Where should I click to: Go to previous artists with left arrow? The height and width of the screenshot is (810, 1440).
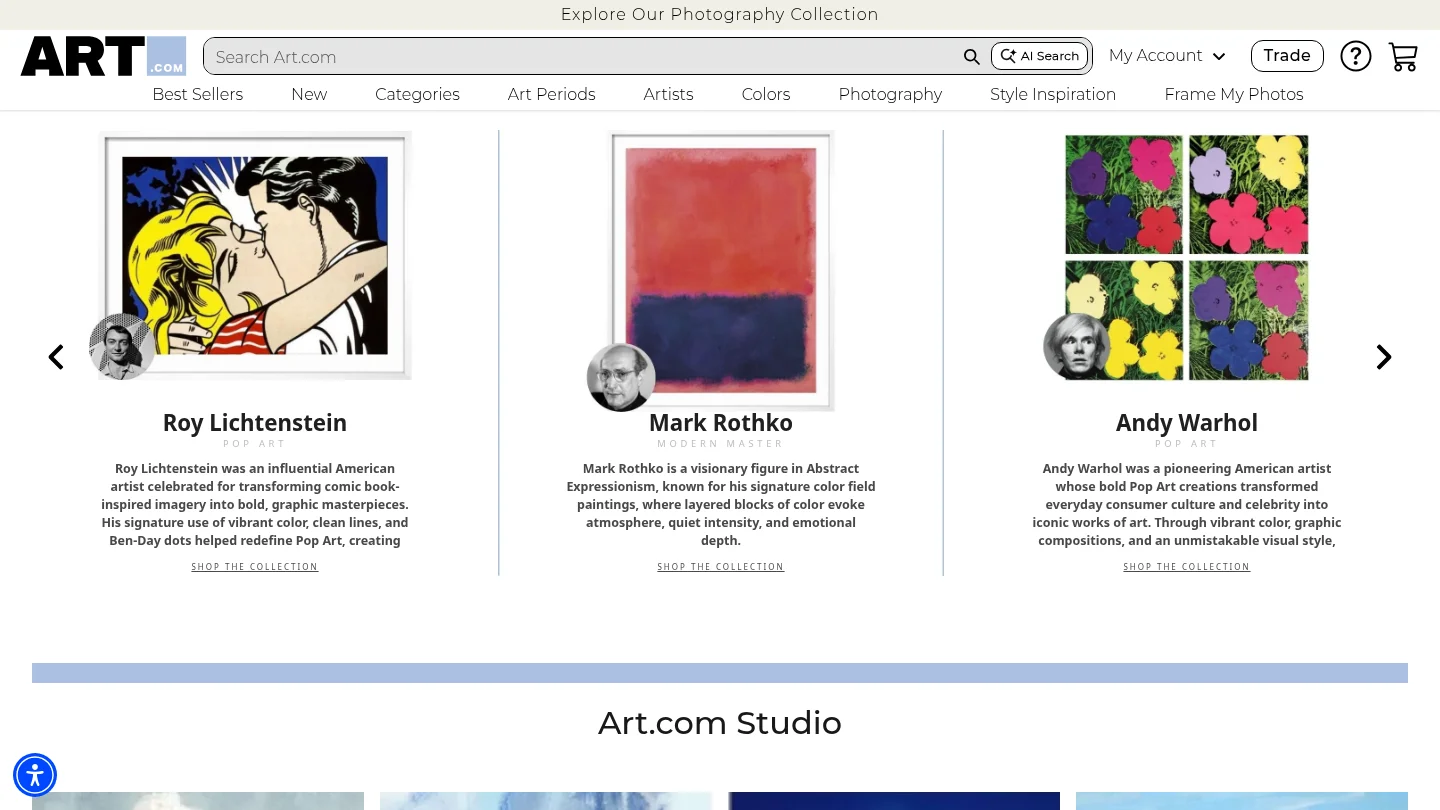[56, 357]
